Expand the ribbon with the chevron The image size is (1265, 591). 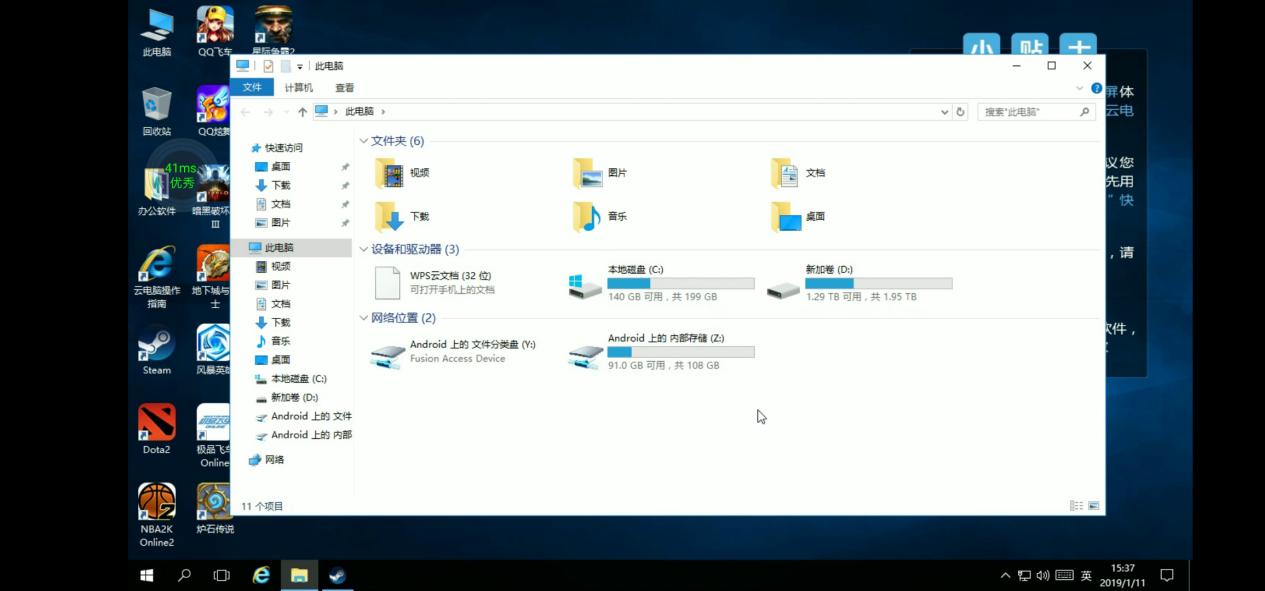point(1079,88)
